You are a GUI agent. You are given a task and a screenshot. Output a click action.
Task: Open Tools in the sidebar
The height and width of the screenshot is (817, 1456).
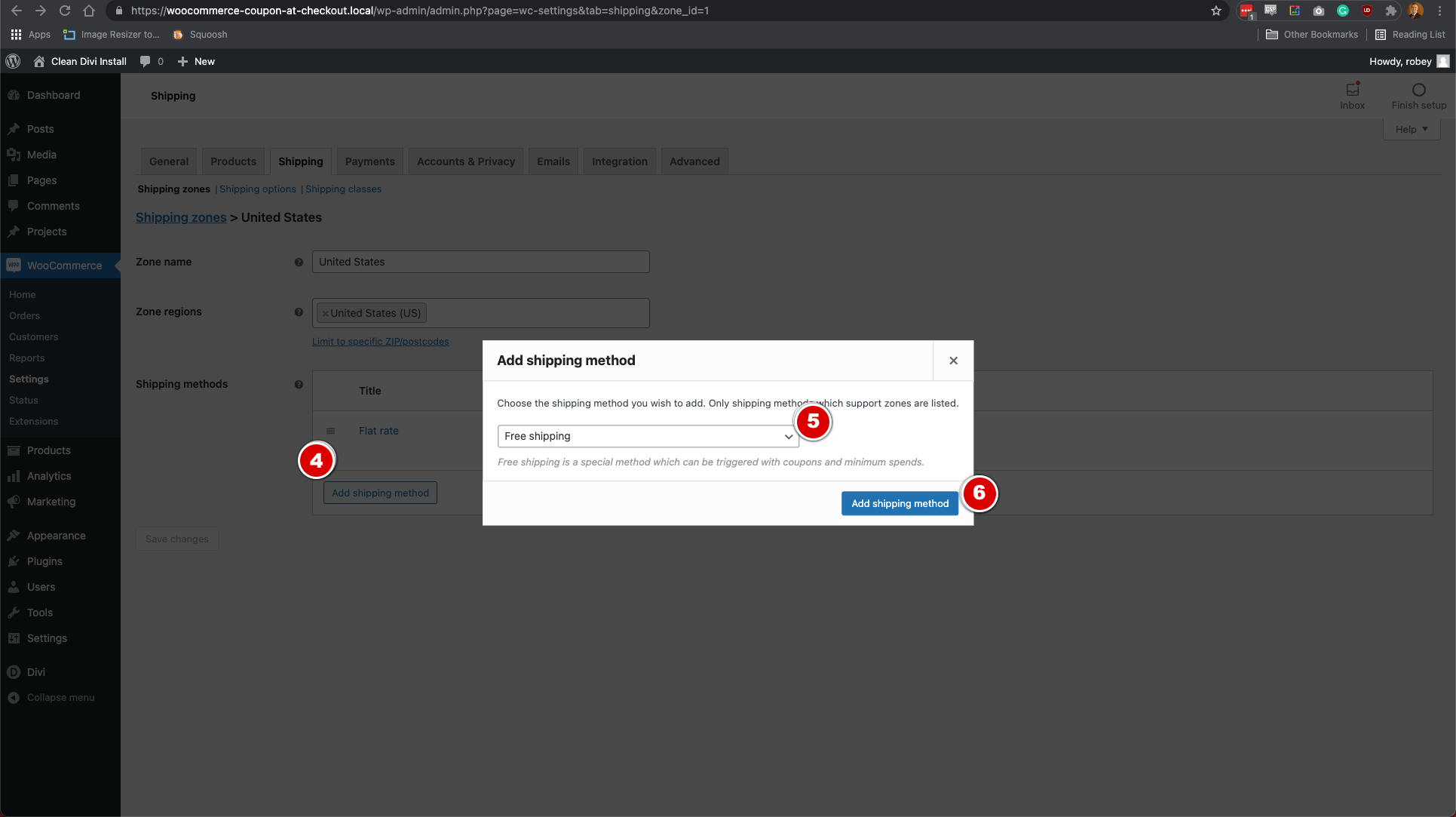click(40, 613)
